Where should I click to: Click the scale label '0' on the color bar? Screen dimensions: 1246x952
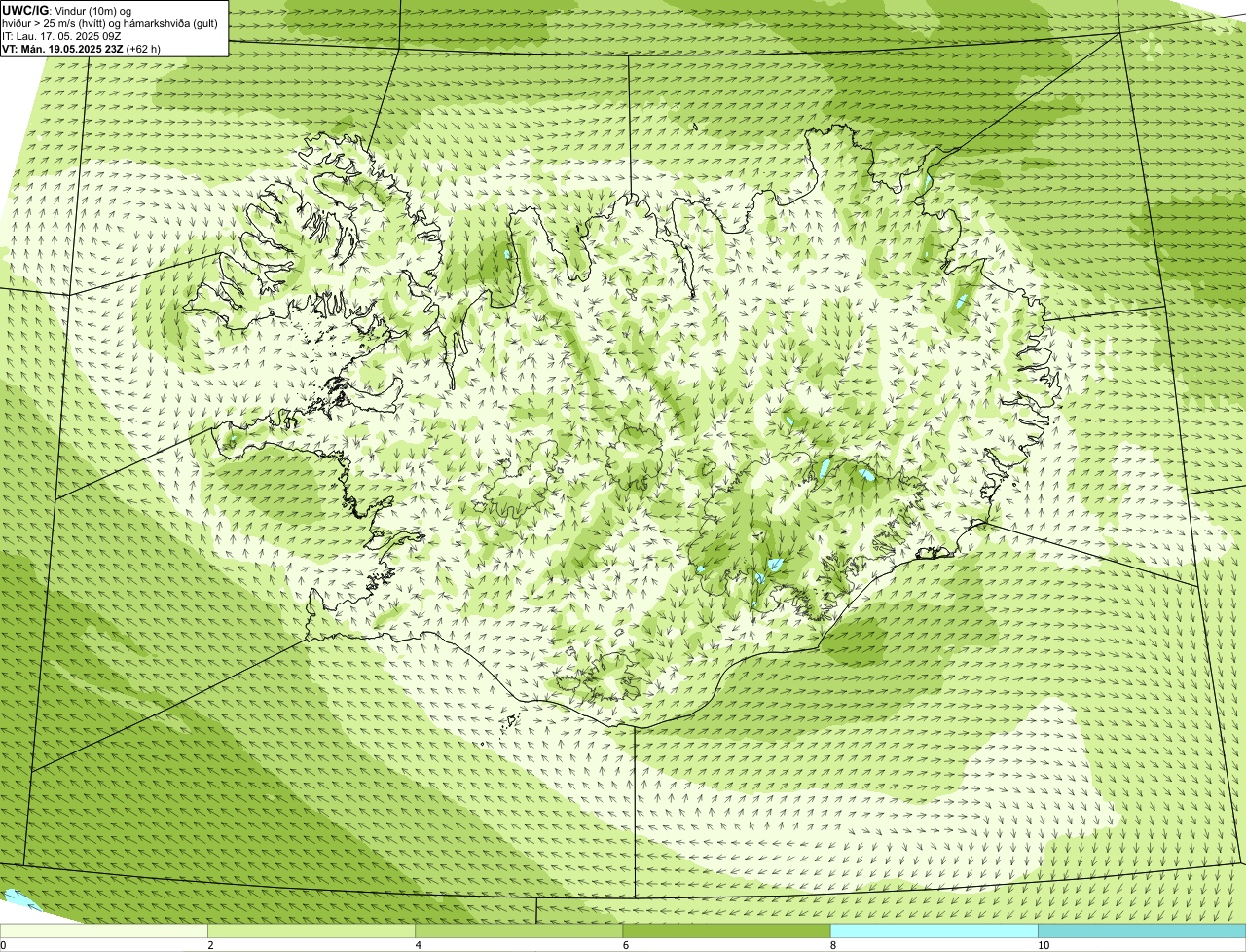point(3,945)
